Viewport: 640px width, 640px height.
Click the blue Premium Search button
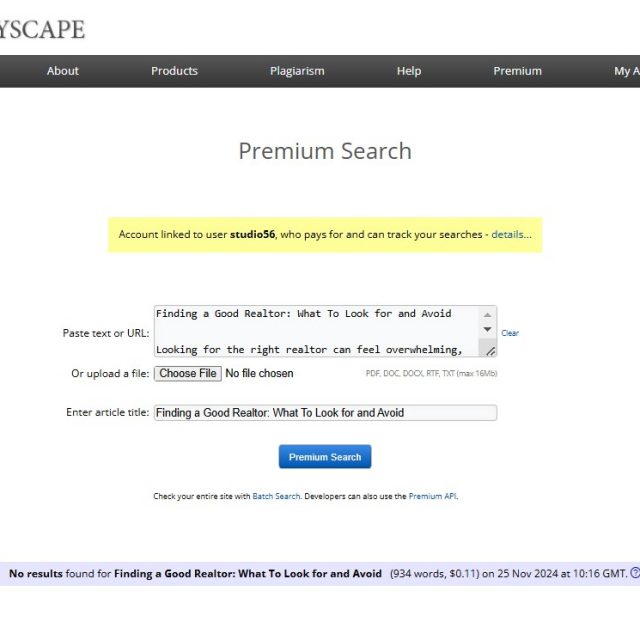pos(325,457)
